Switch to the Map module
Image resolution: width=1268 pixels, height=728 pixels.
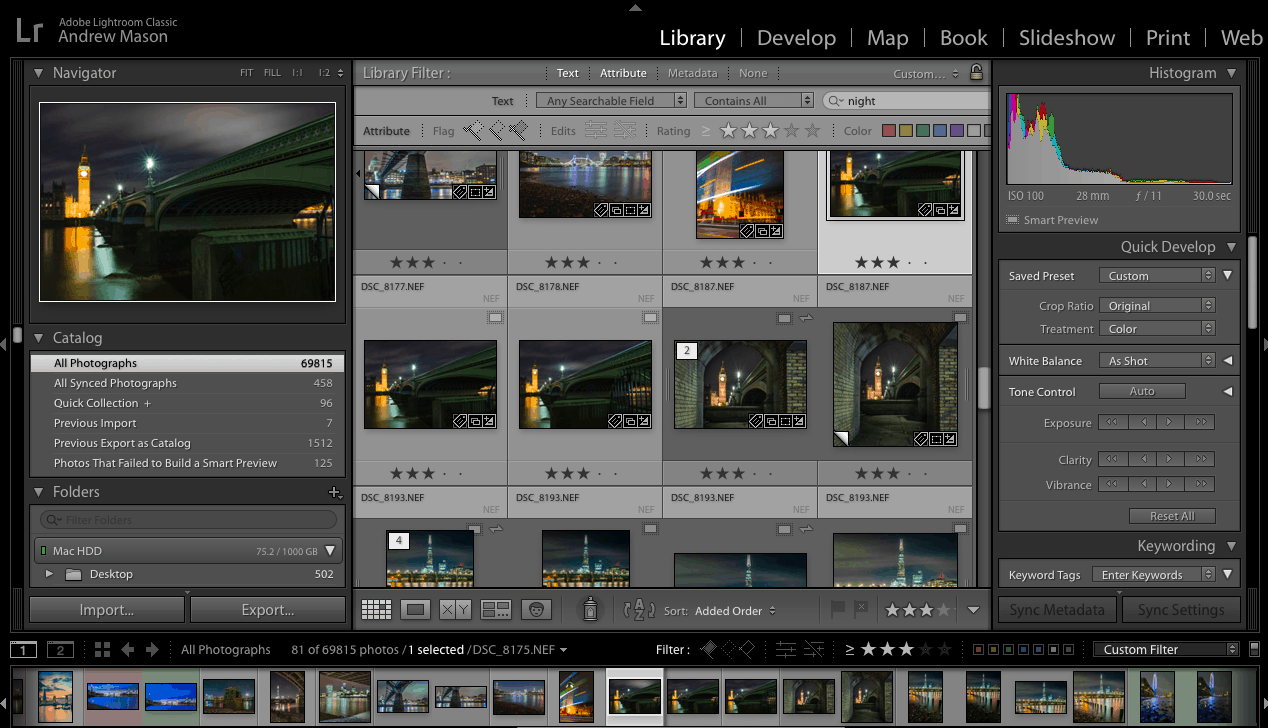[888, 38]
